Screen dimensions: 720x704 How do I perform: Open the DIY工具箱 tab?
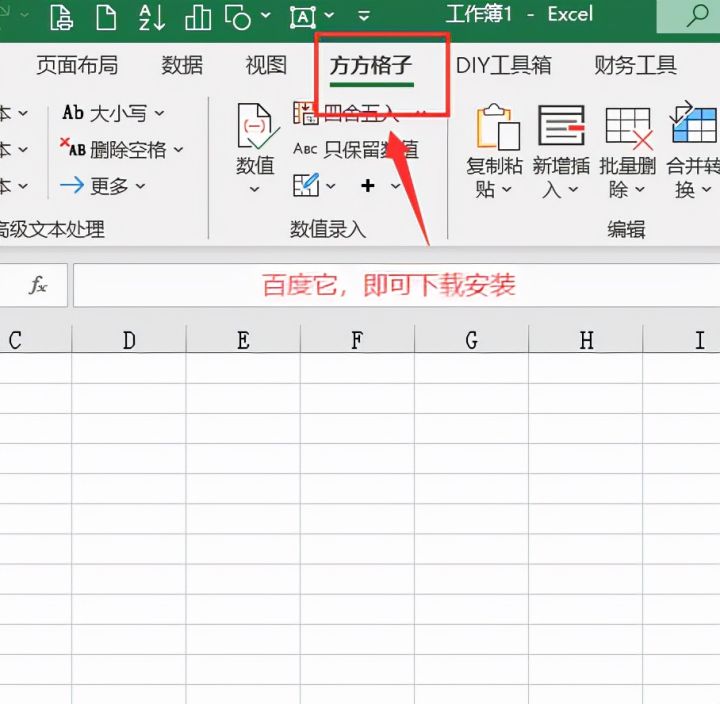point(503,65)
